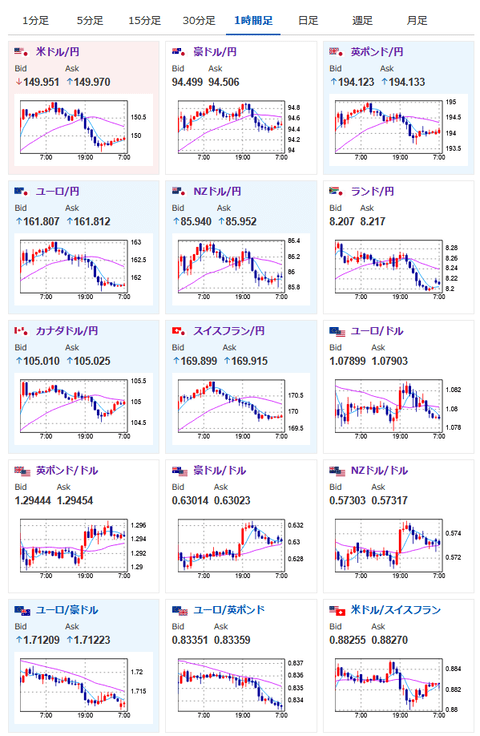480x736 pixels.
Task: Click the ユーロ/豪ドル chart thumbnail
Action: [83, 688]
